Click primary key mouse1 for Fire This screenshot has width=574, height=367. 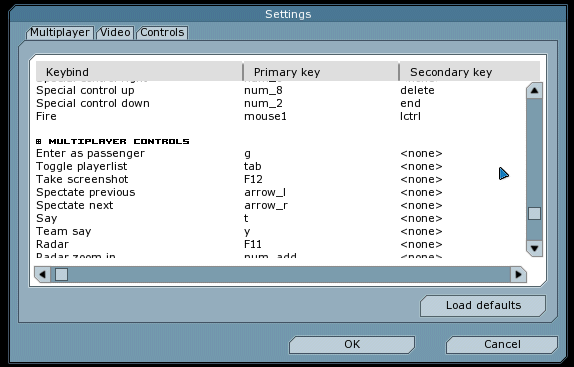tap(265, 116)
